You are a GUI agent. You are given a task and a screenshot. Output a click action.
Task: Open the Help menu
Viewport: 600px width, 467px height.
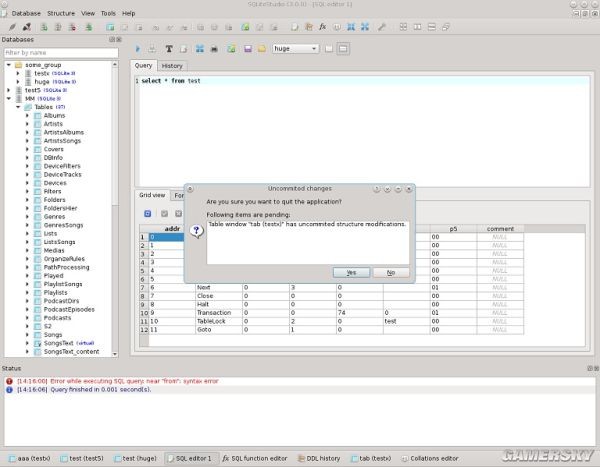pos(129,13)
